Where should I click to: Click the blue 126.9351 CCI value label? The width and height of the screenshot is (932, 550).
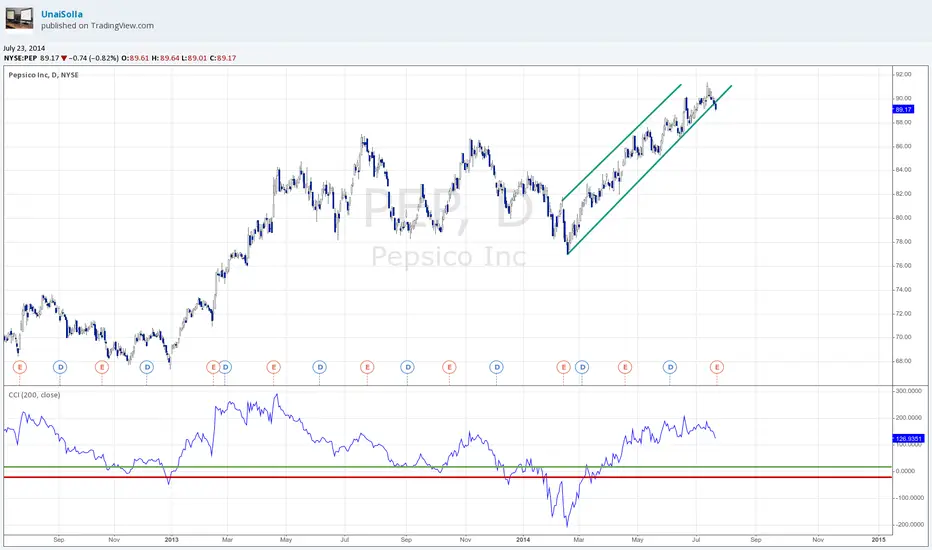pos(908,439)
